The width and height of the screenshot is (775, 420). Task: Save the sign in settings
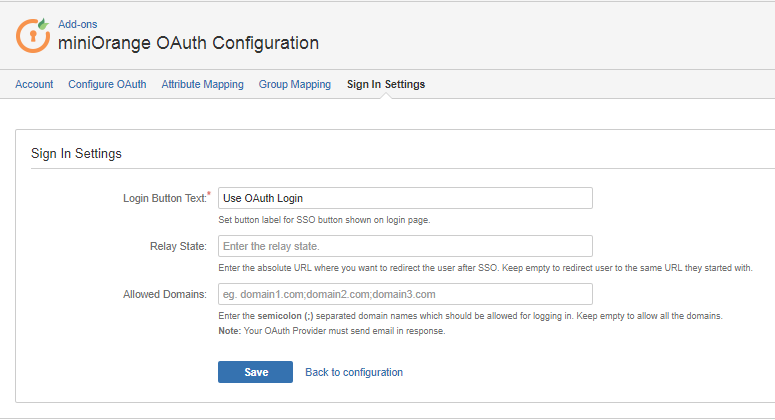point(256,372)
